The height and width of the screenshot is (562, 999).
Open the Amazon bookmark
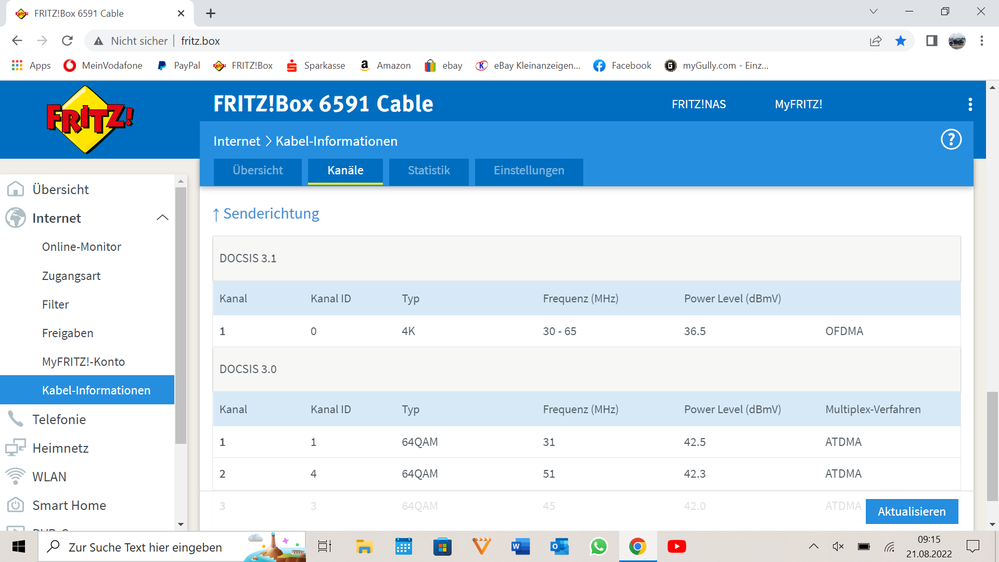[385, 65]
